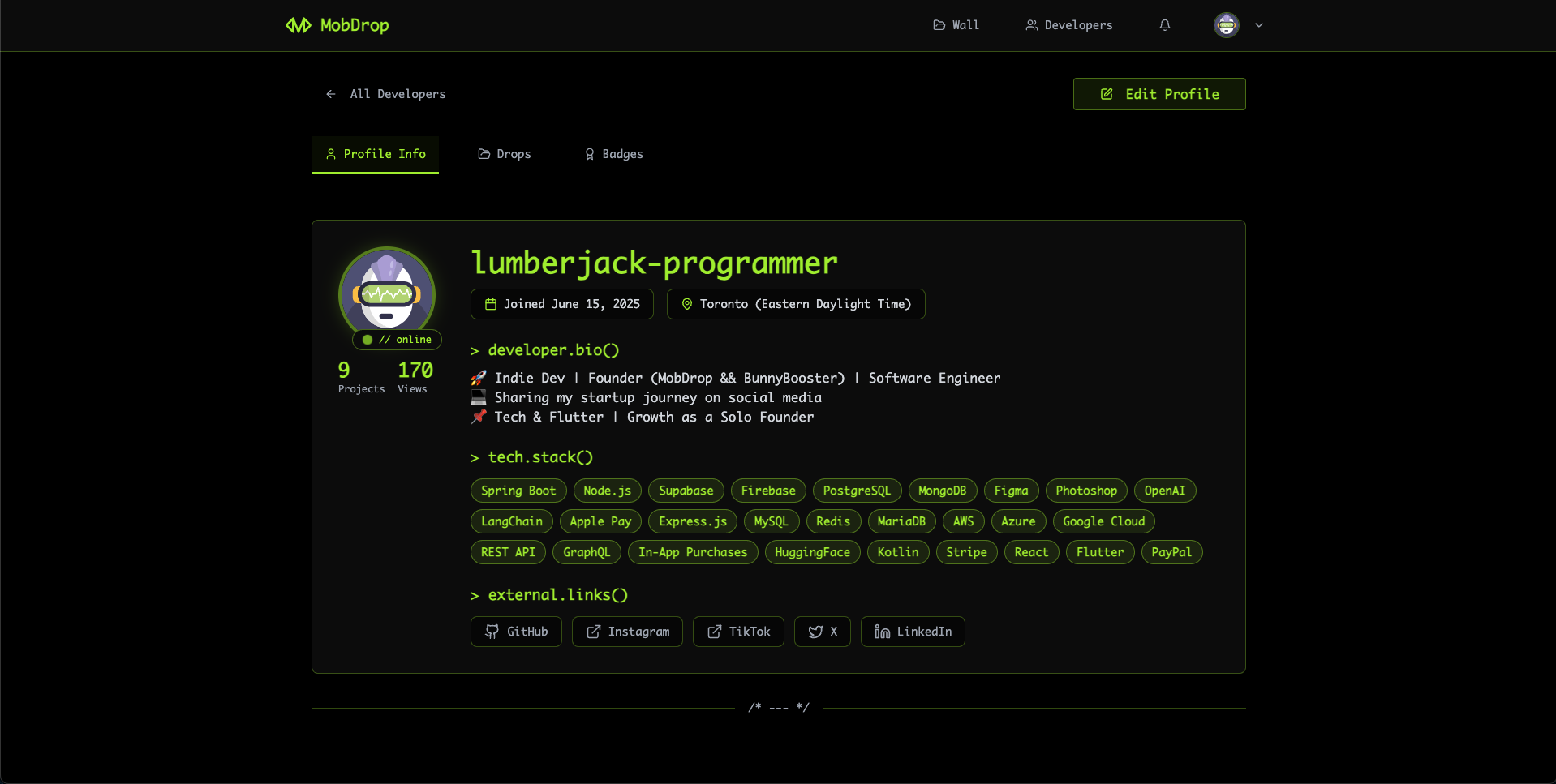Click the Drops tab folder icon
This screenshot has width=1556, height=784.
pyautogui.click(x=484, y=154)
